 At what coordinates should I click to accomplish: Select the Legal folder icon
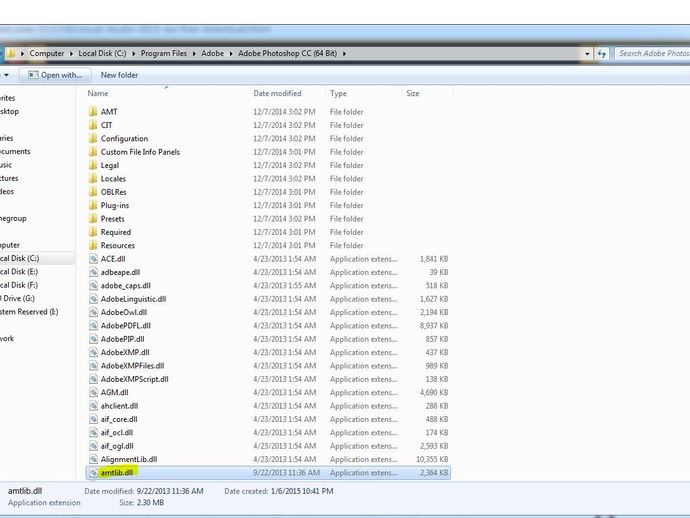pos(93,165)
